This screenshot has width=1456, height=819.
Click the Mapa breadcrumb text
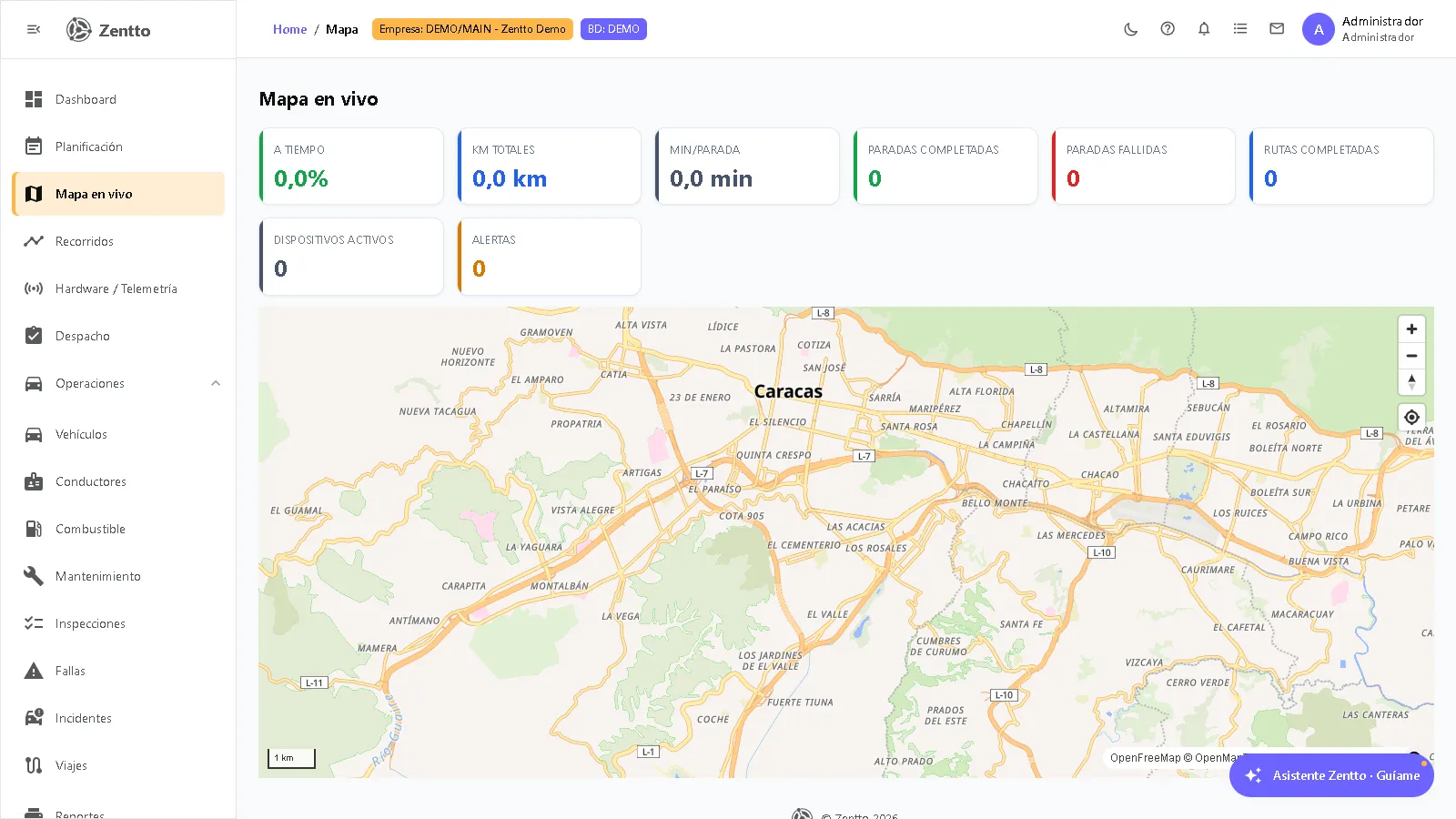pos(342,29)
